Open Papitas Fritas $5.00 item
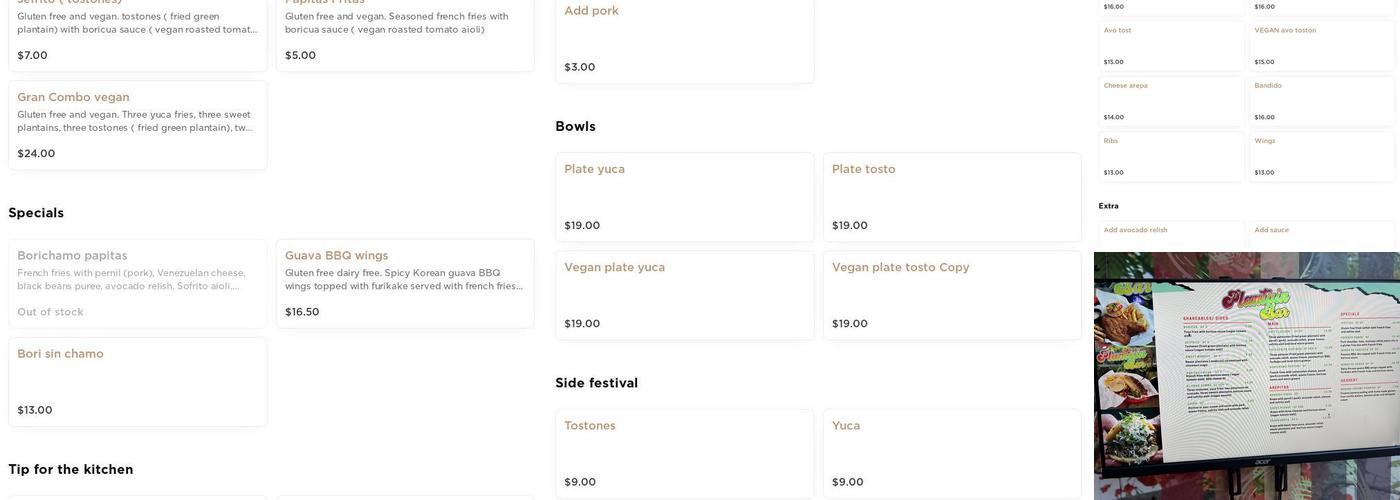The height and width of the screenshot is (500, 1400). point(405,35)
